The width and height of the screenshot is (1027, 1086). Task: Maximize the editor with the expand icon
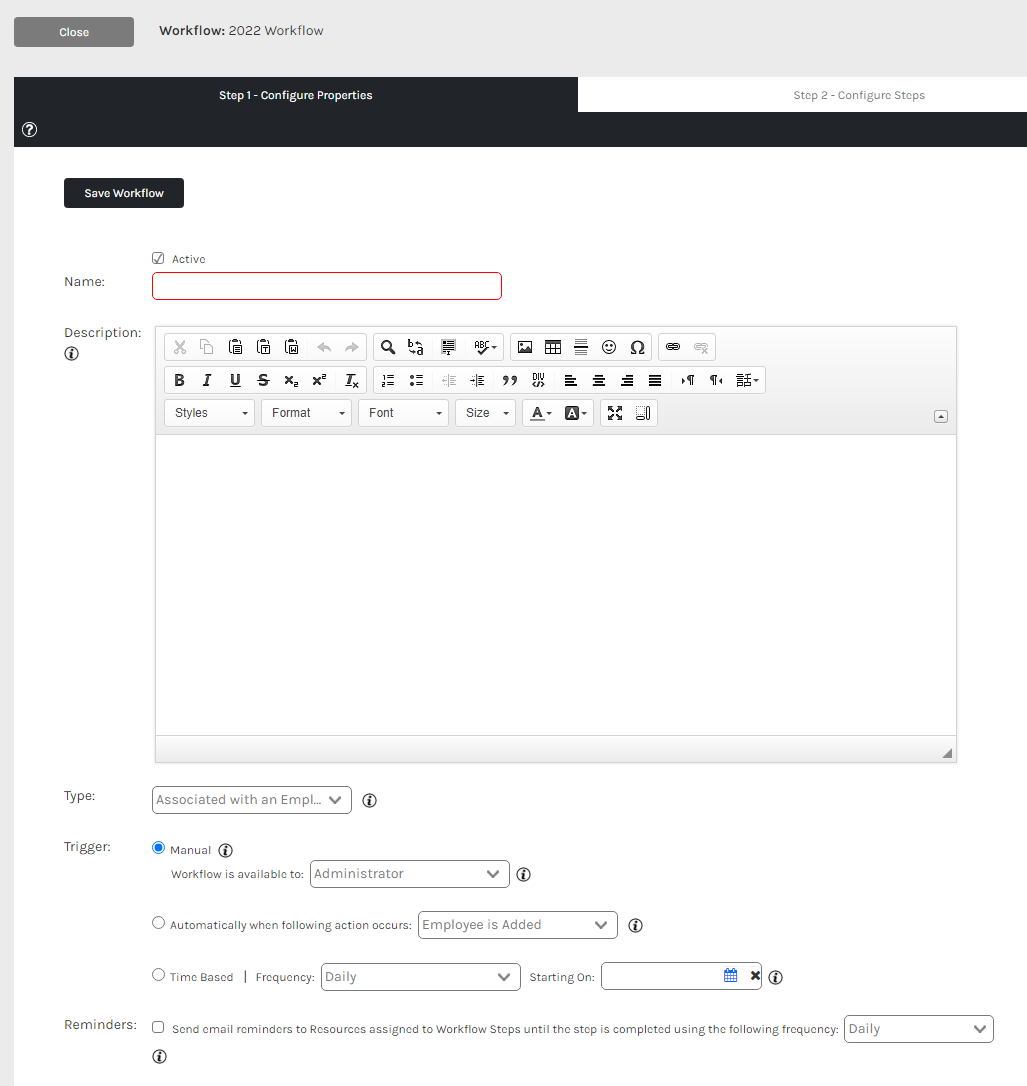[615, 413]
